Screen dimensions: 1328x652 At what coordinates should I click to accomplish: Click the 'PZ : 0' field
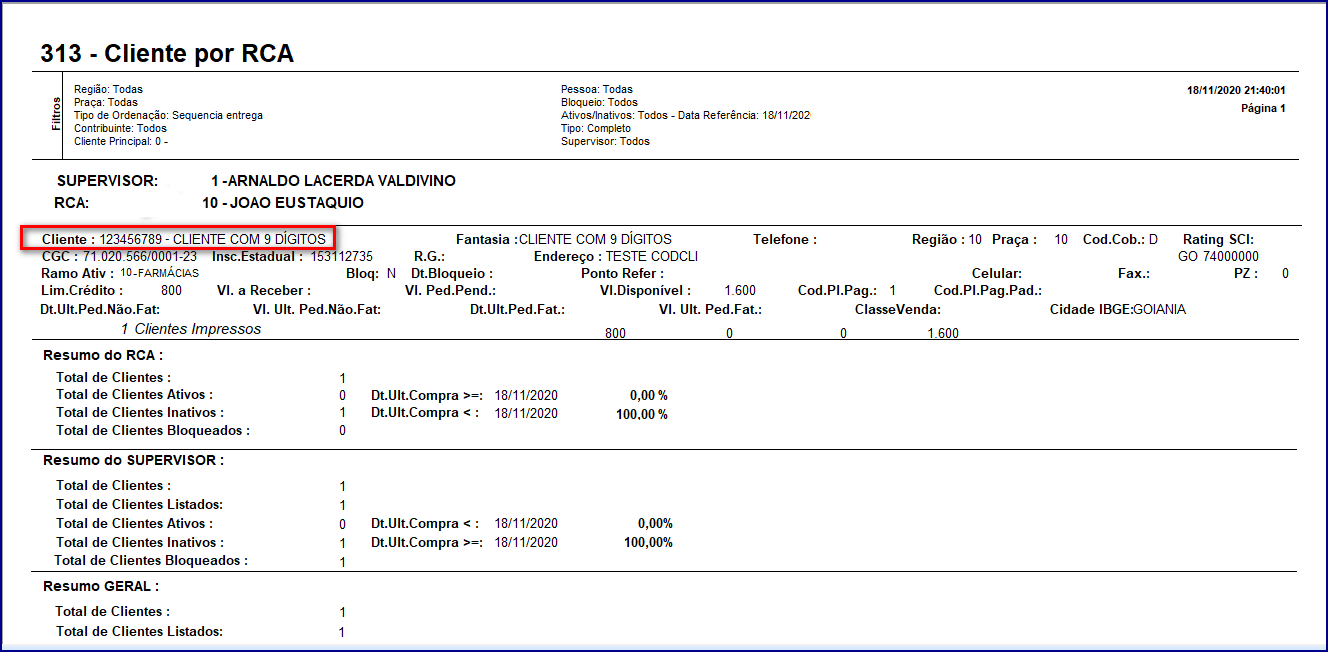(x=1263, y=273)
